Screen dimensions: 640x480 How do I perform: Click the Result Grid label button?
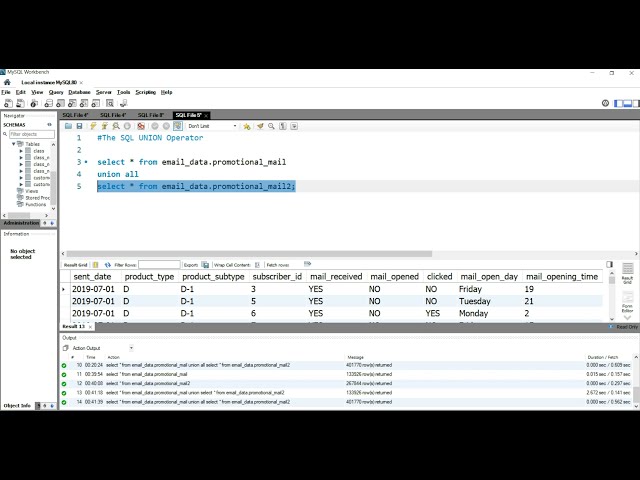click(76, 265)
